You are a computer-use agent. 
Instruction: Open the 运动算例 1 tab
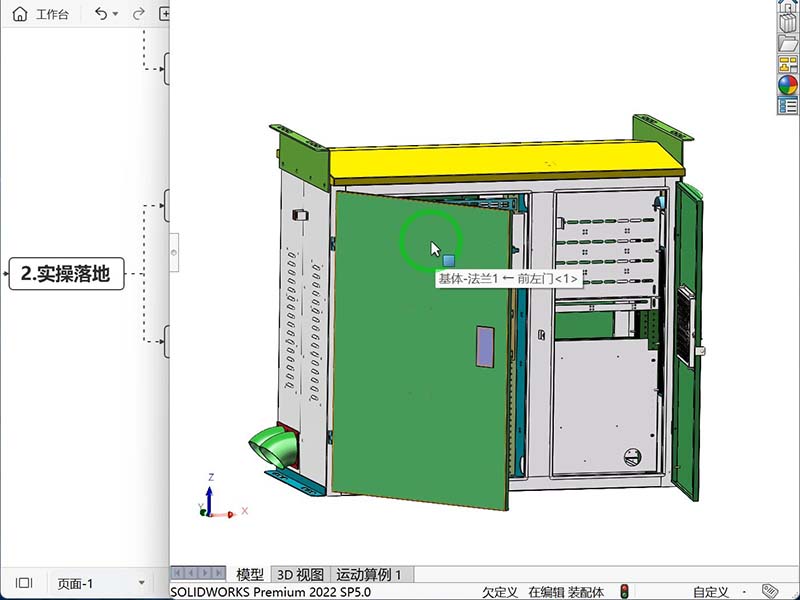tap(369, 574)
